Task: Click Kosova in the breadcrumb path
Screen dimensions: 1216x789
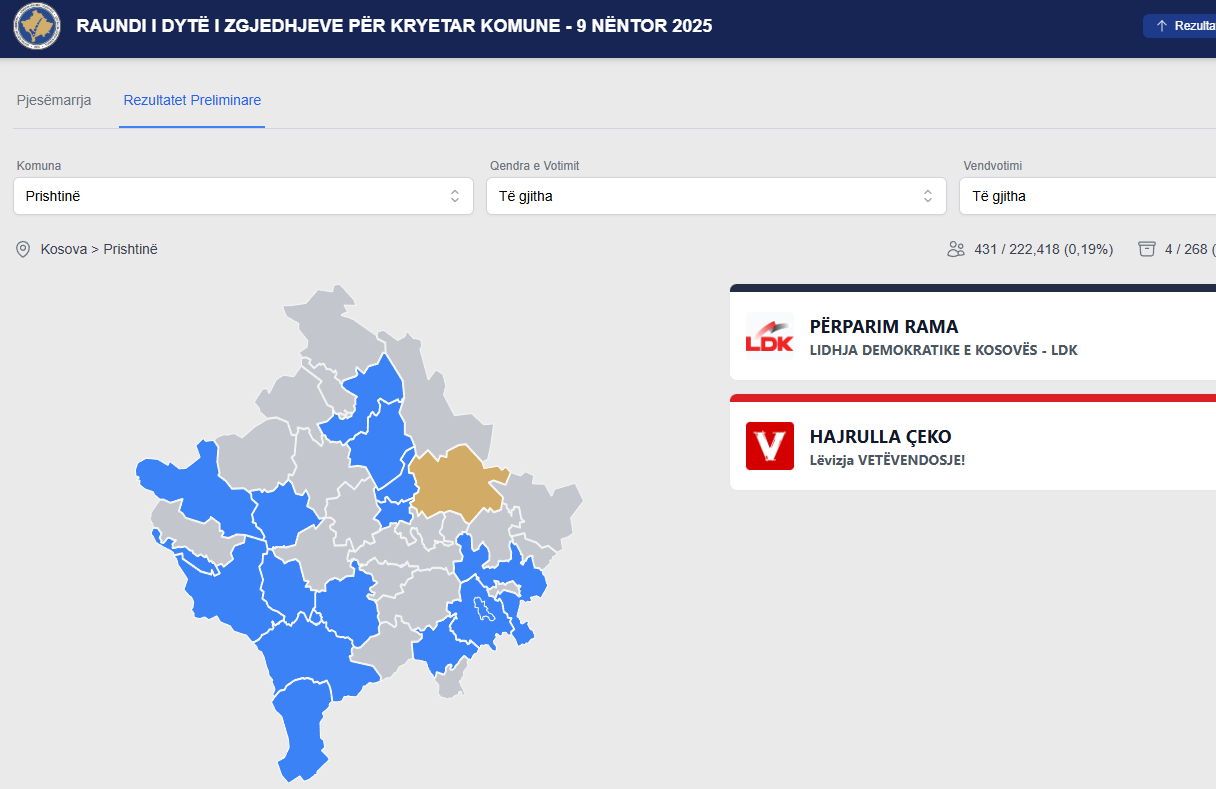Action: pyautogui.click(x=63, y=249)
